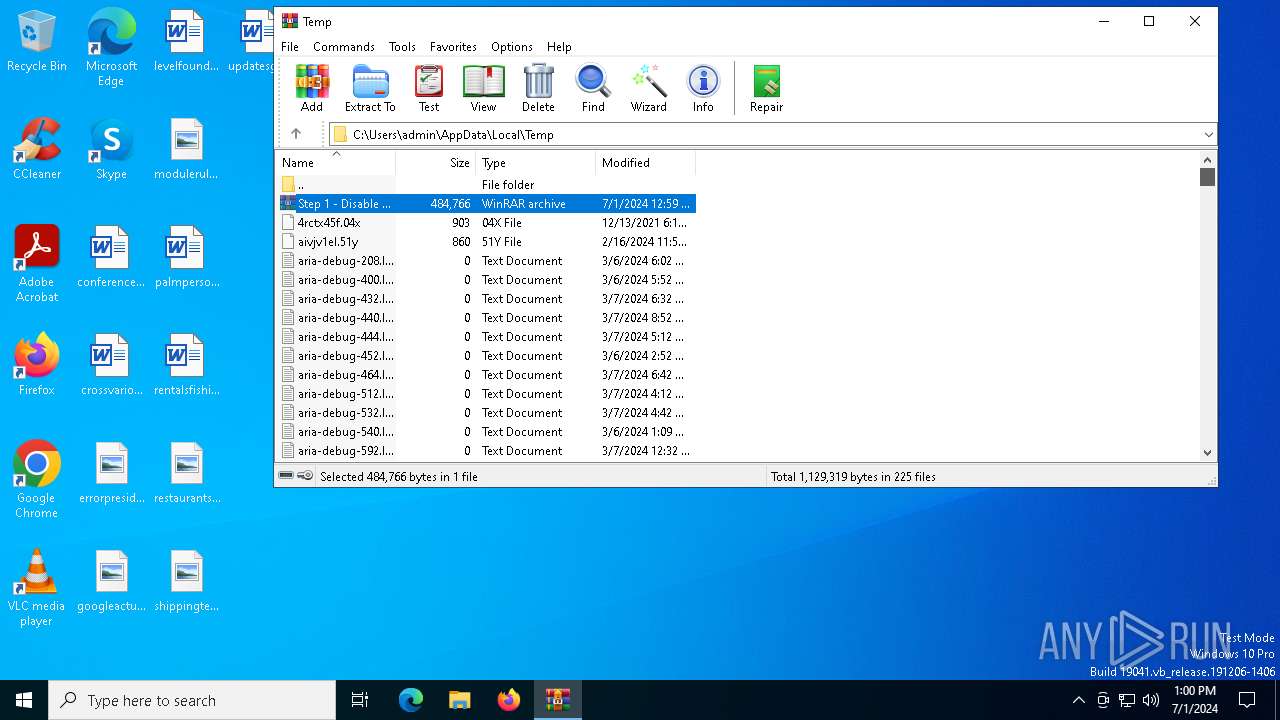Show archive Info
This screenshot has height=720, width=1280.
point(703,88)
